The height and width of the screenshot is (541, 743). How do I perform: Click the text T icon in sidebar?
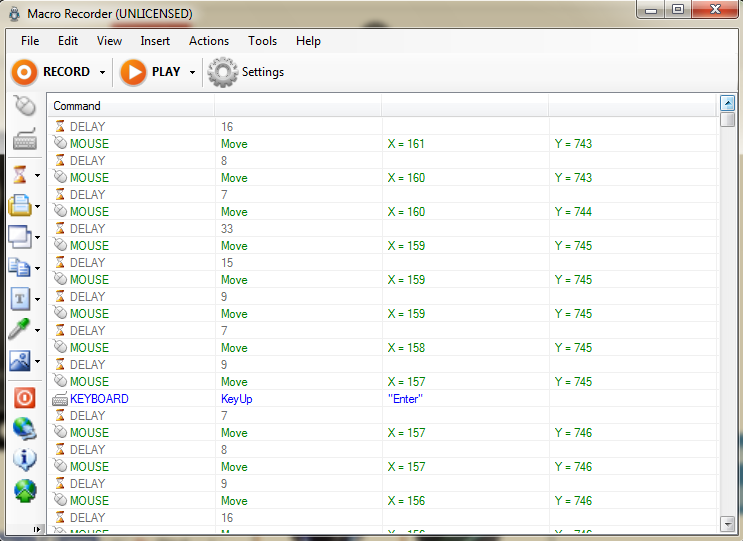click(x=20, y=298)
